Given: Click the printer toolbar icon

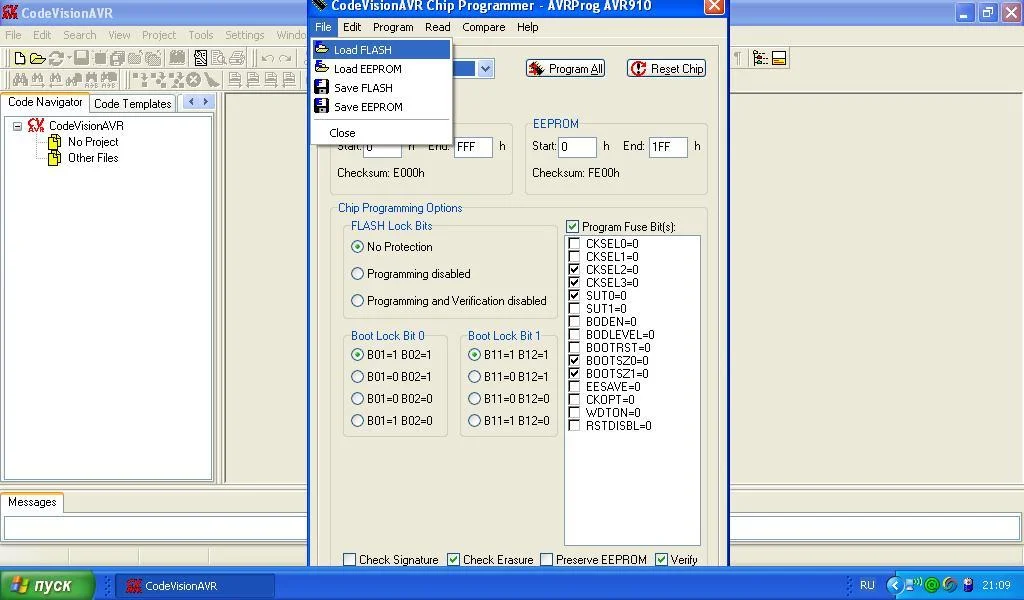Looking at the screenshot, I should coord(237,59).
